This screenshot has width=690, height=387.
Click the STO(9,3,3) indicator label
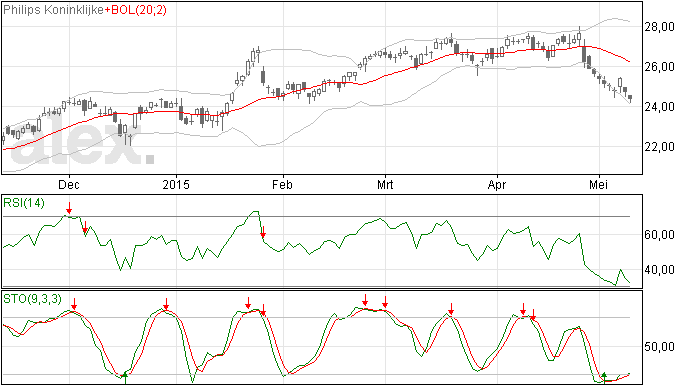point(32,299)
